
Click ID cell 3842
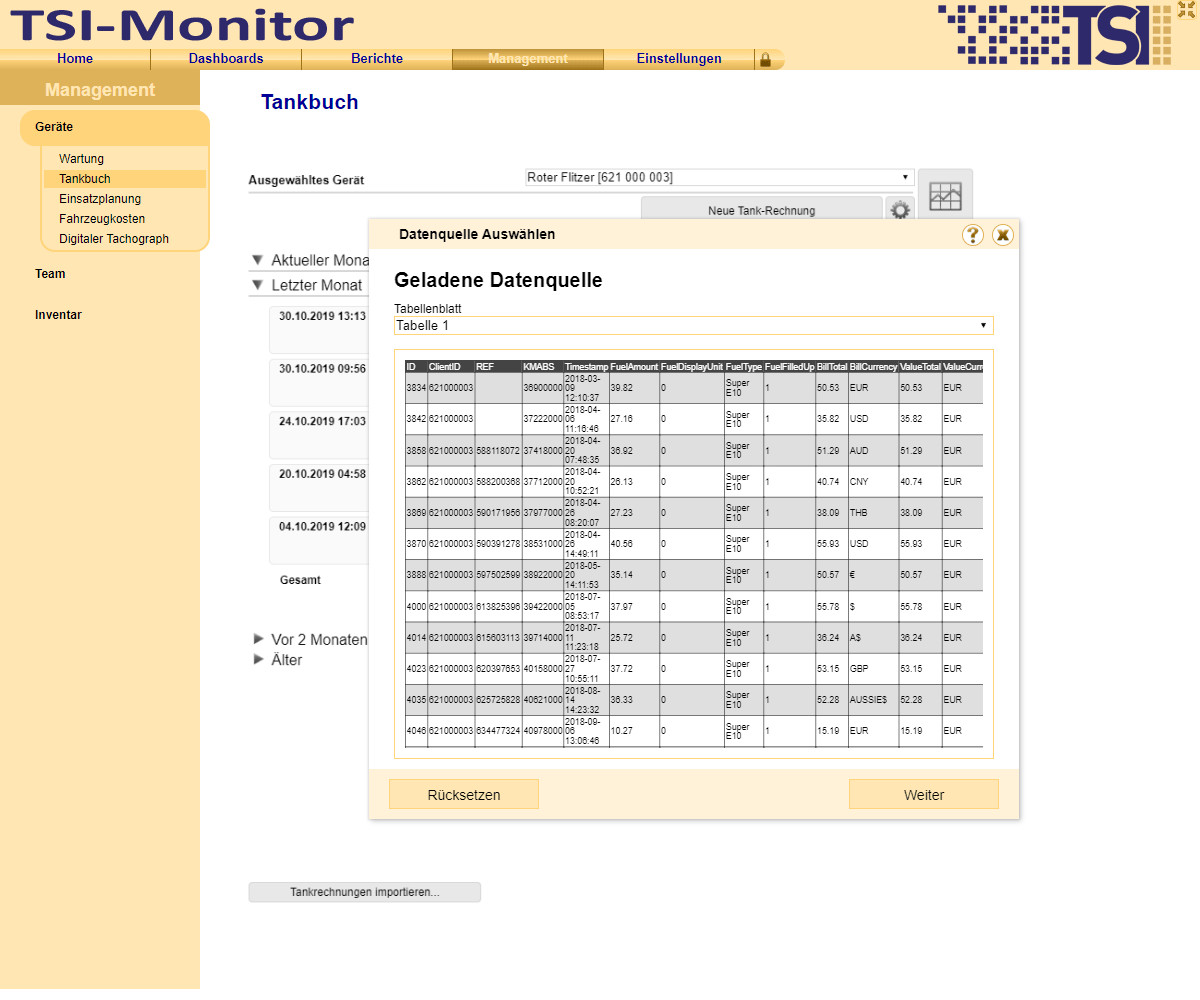pos(416,419)
